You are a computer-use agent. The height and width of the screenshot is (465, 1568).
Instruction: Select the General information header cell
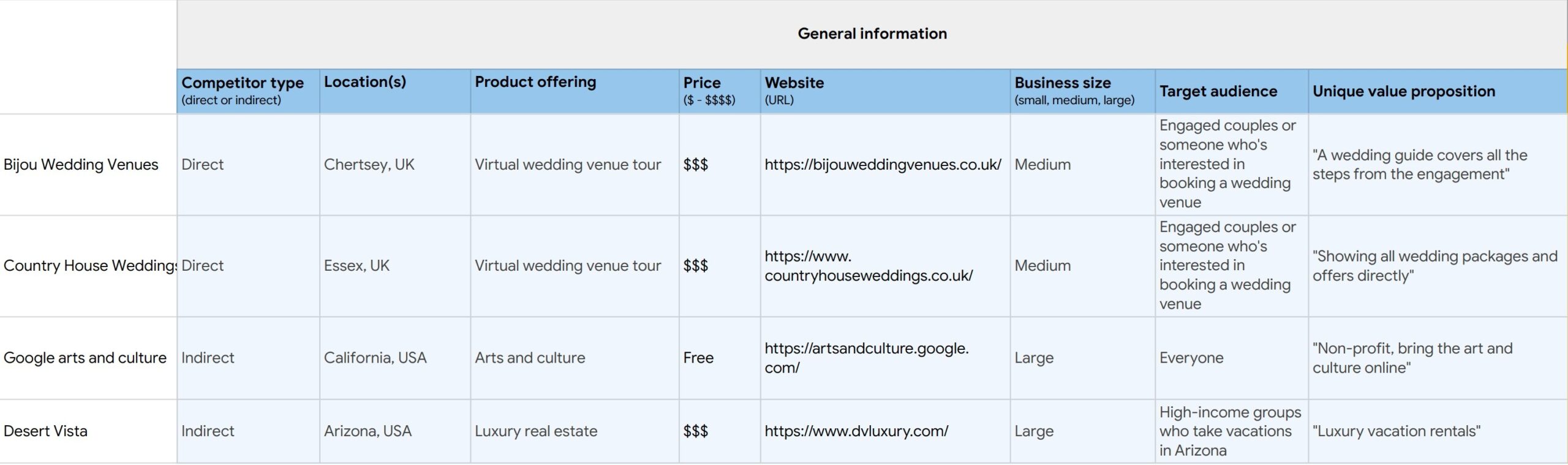point(872,34)
